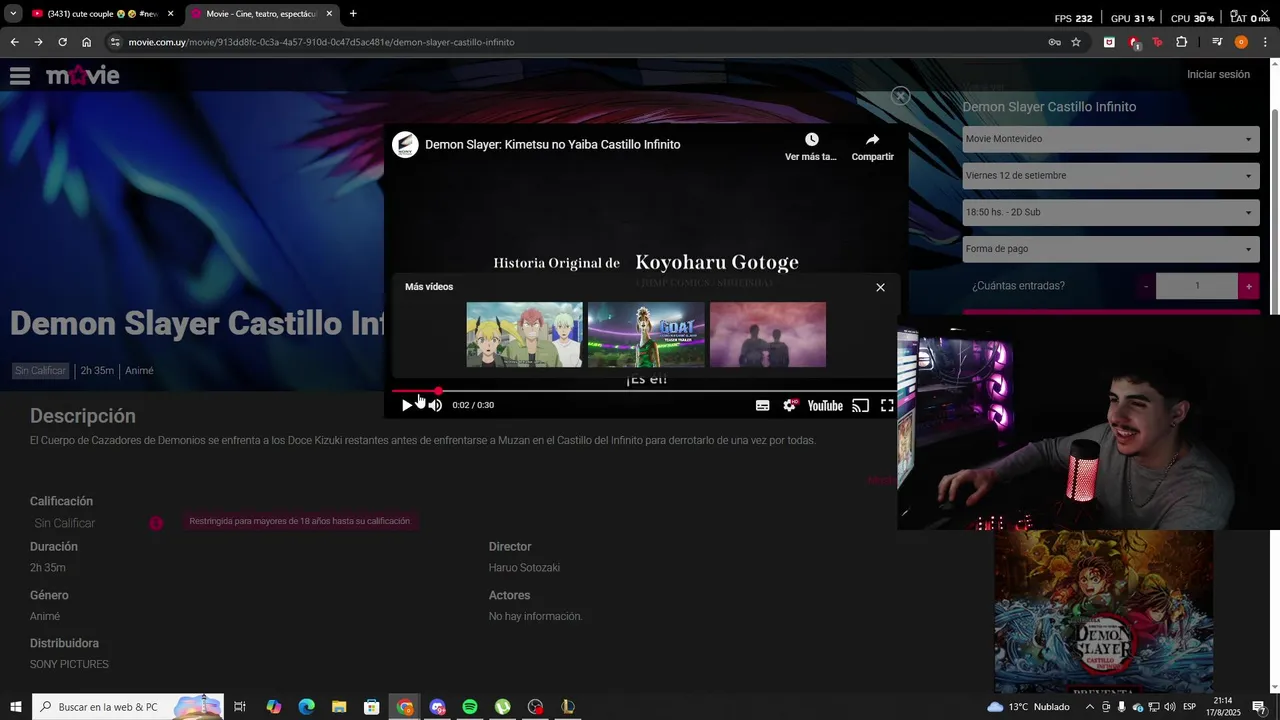Open a new browser tab

[x=353, y=14]
